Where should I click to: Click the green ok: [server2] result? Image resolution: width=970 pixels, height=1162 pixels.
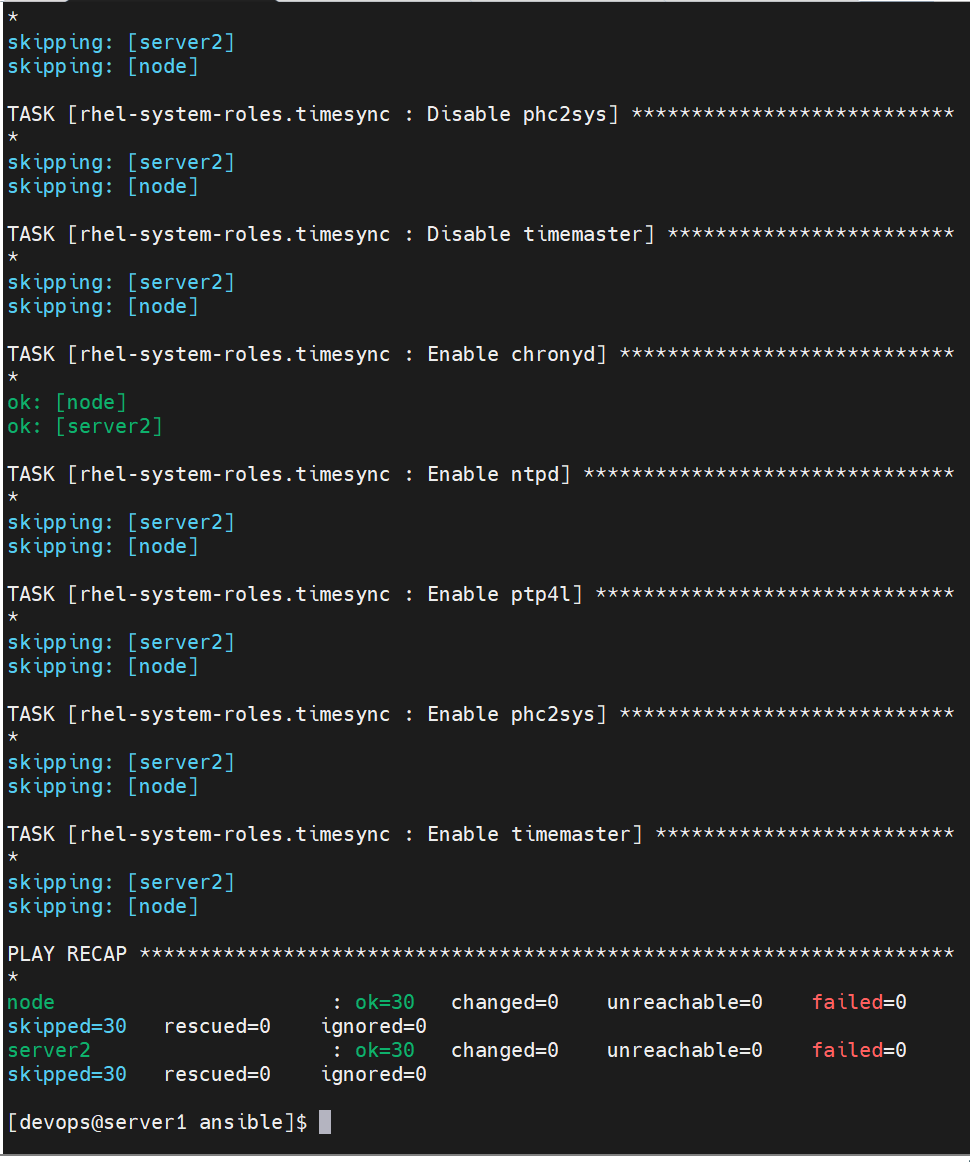(x=84, y=426)
